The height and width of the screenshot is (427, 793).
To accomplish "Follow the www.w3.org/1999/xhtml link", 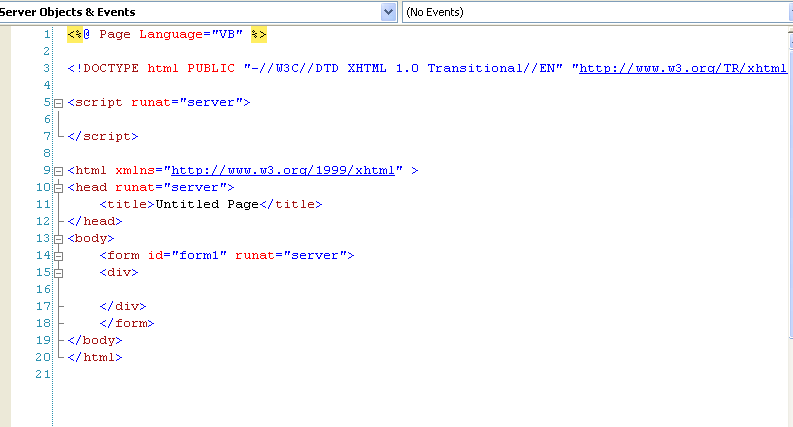I will pyautogui.click(x=283, y=170).
